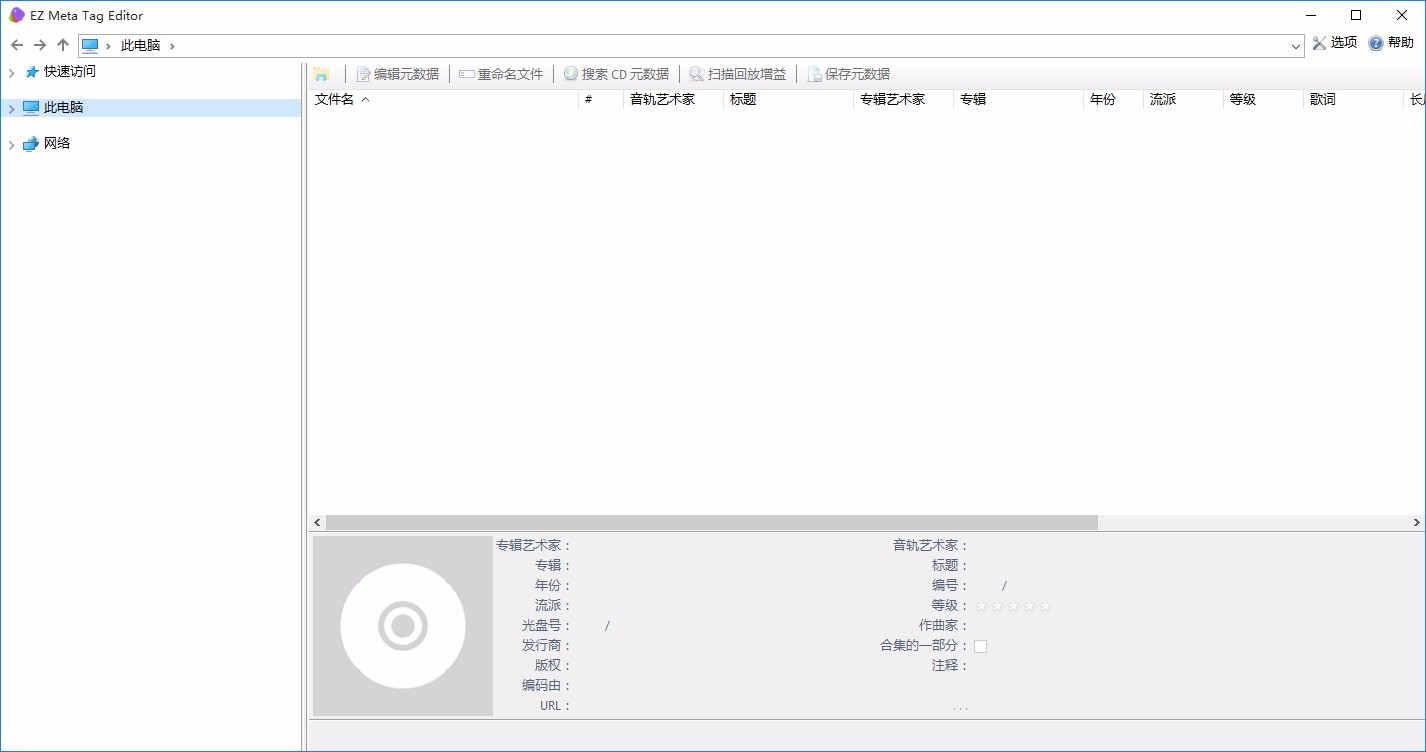Open the 帮助 help menu
This screenshot has height=752, width=1426.
(1391, 43)
